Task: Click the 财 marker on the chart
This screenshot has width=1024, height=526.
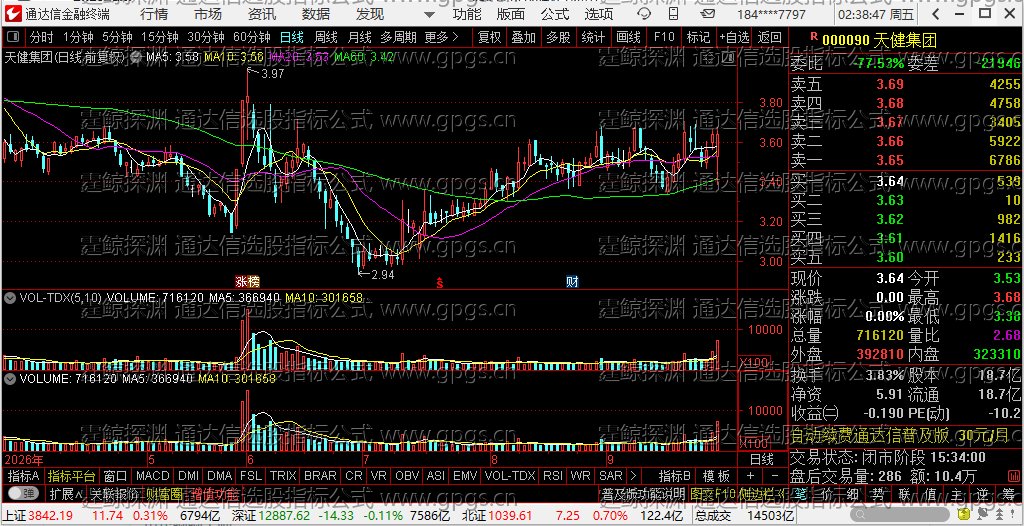Action: [x=572, y=282]
